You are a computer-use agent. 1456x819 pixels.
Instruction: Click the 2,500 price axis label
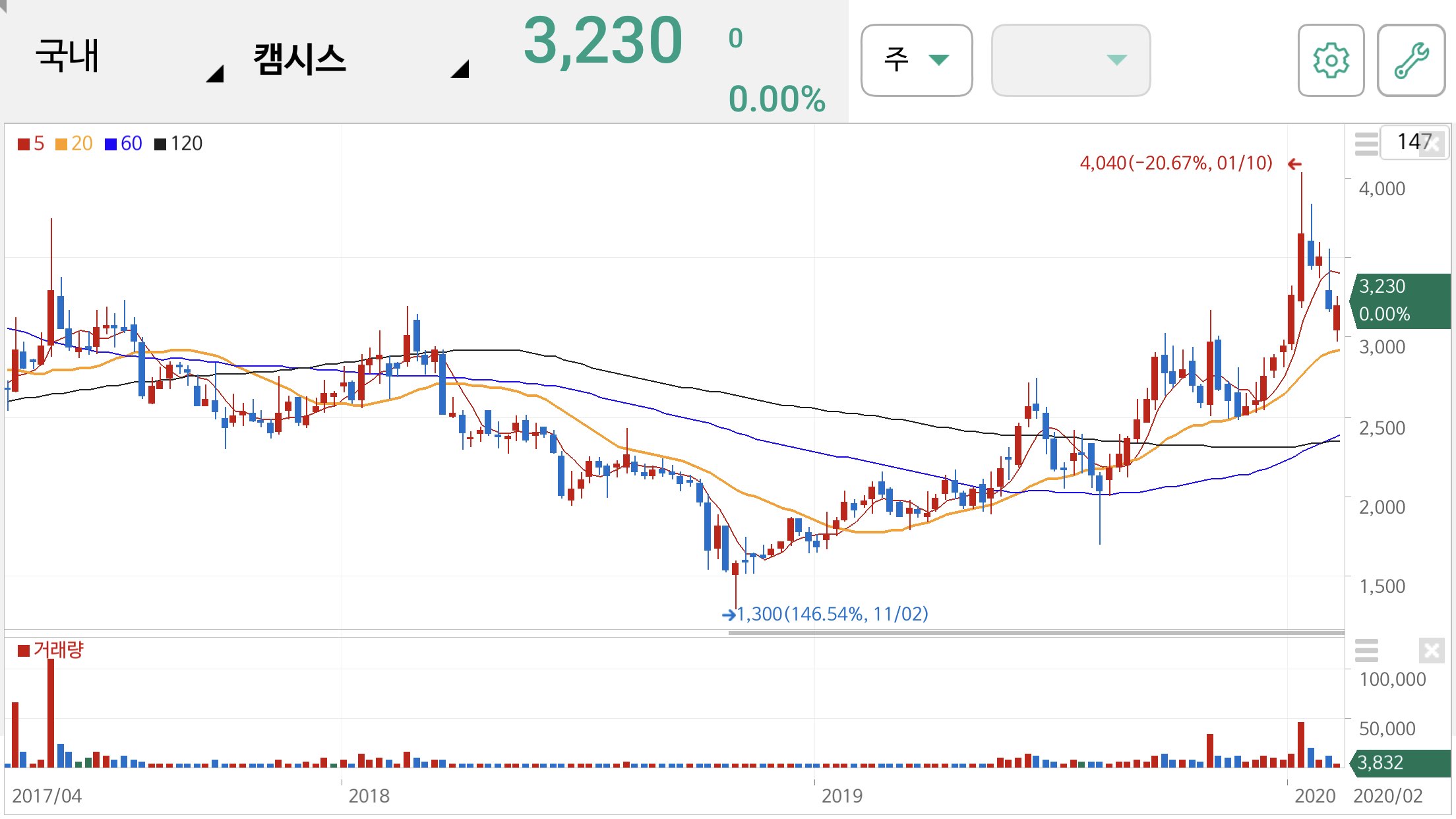click(1381, 428)
